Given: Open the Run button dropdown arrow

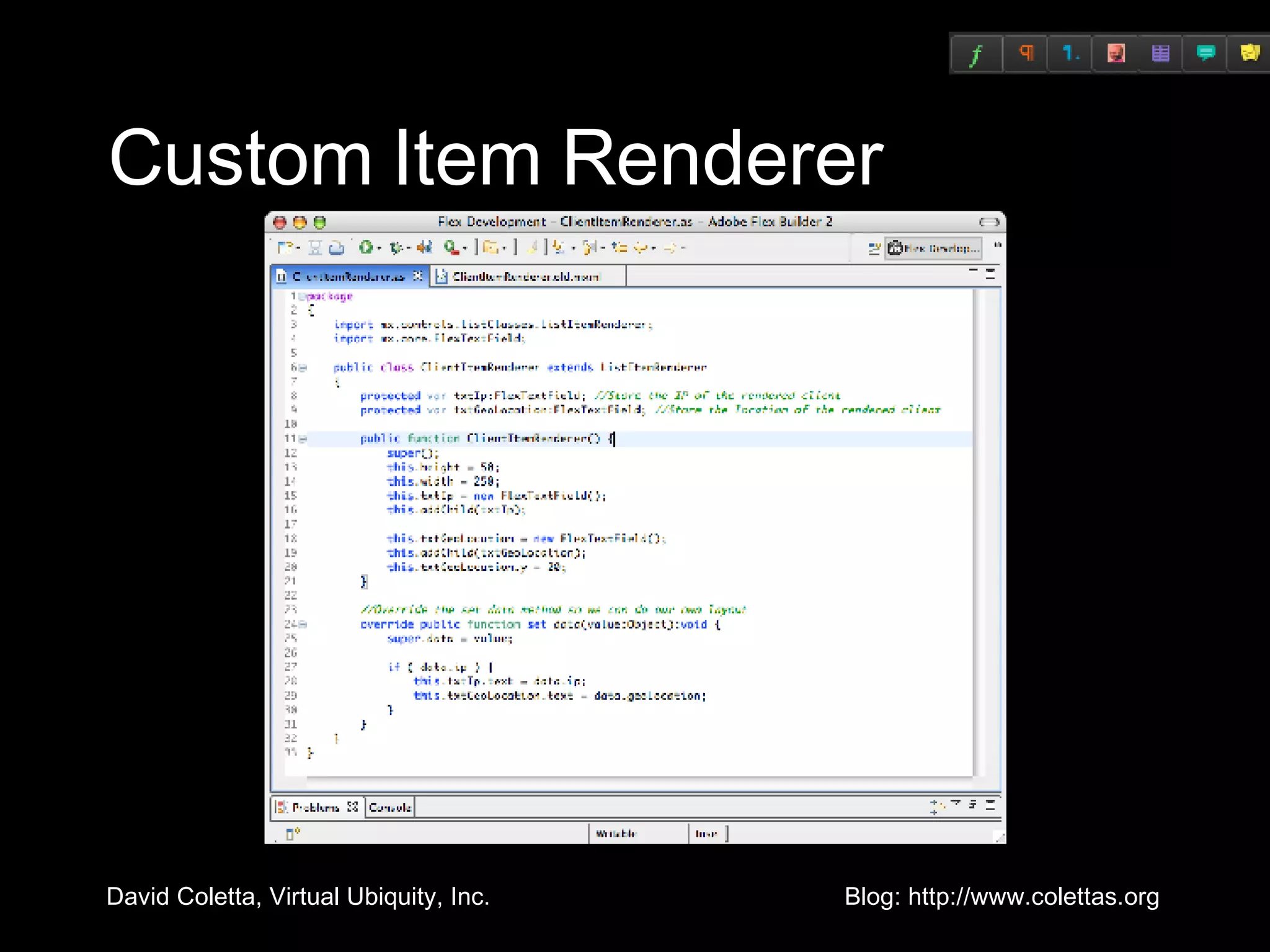Looking at the screenshot, I should tap(380, 249).
